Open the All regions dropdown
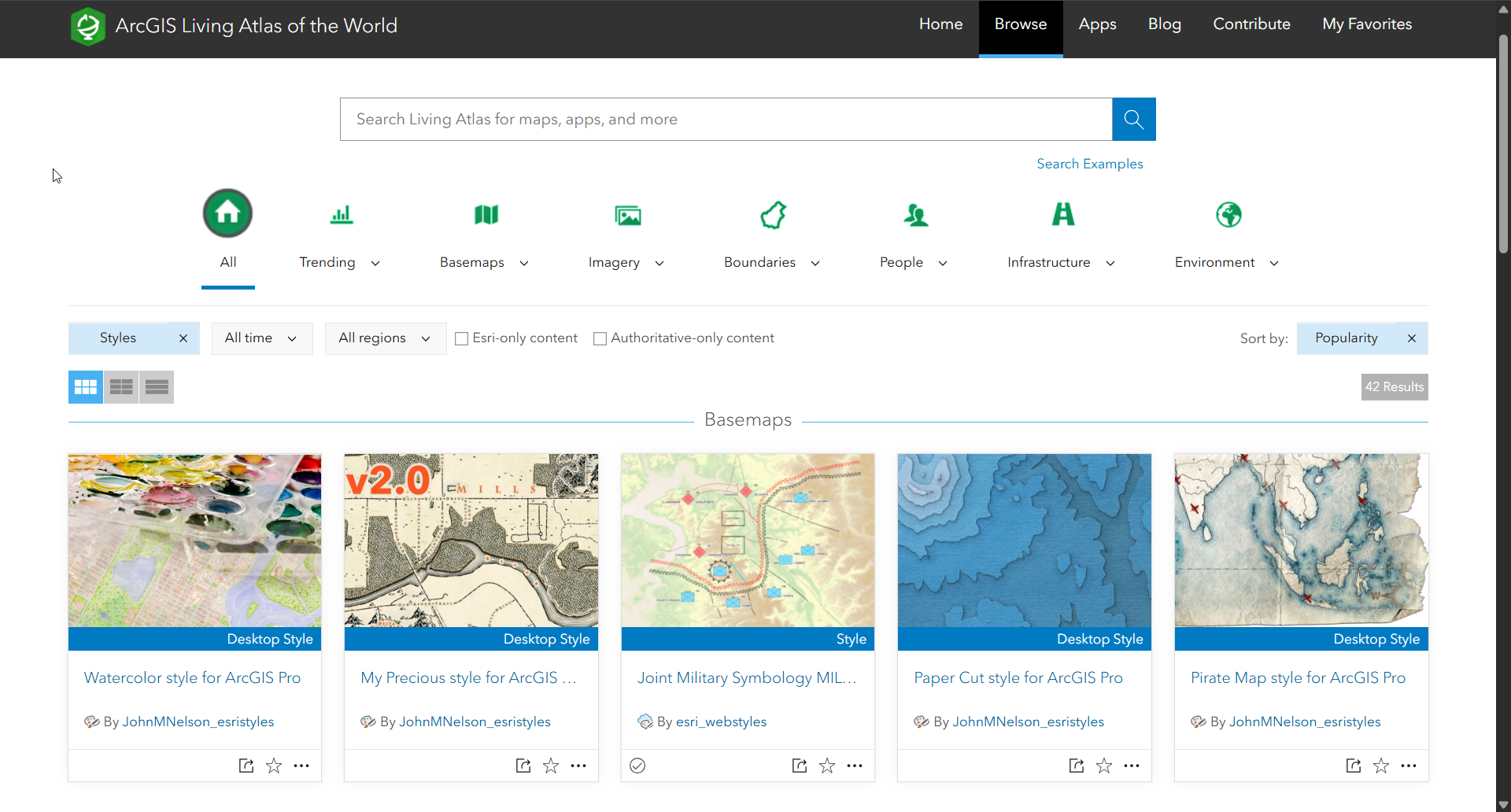 pos(385,338)
